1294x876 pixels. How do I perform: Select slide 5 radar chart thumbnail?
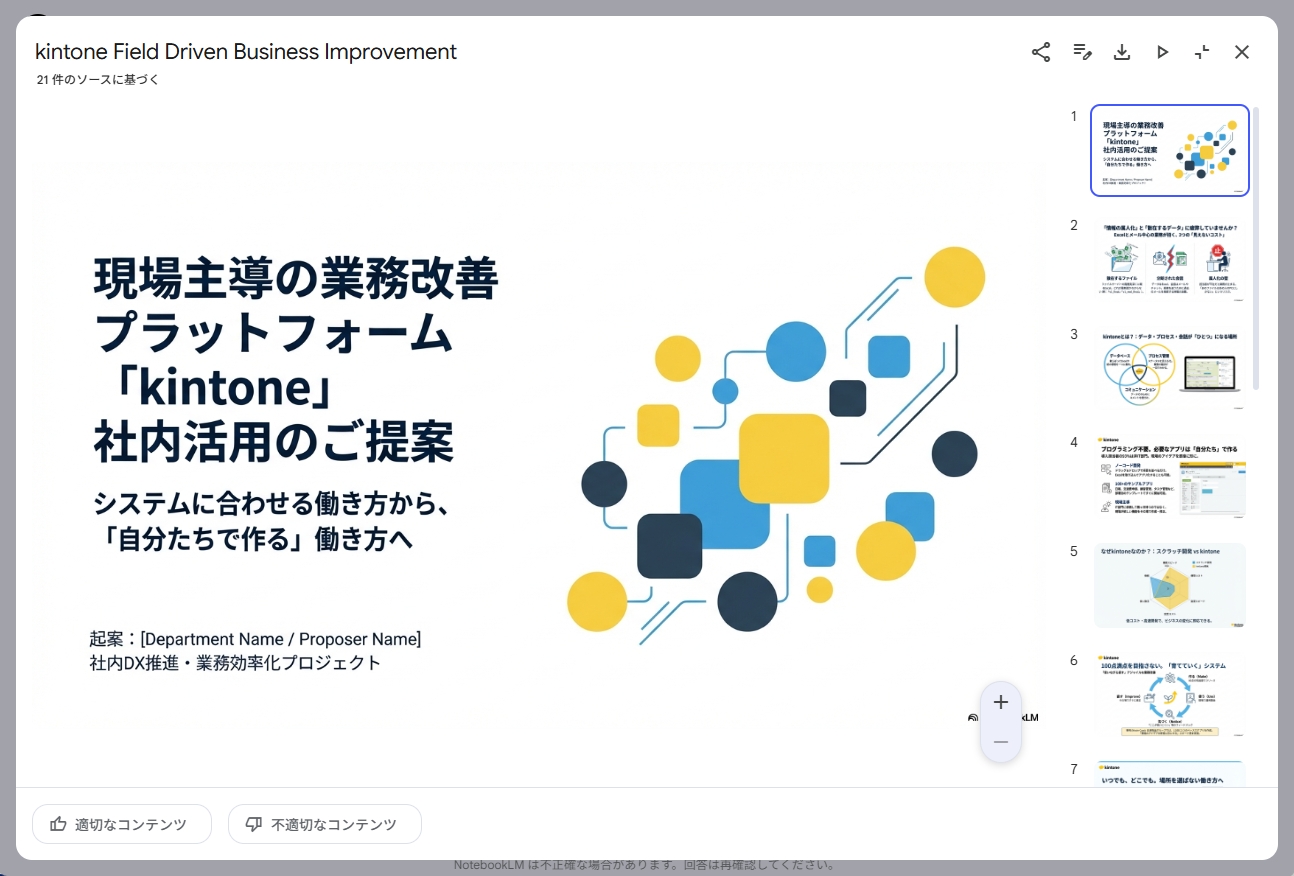[1170, 586]
